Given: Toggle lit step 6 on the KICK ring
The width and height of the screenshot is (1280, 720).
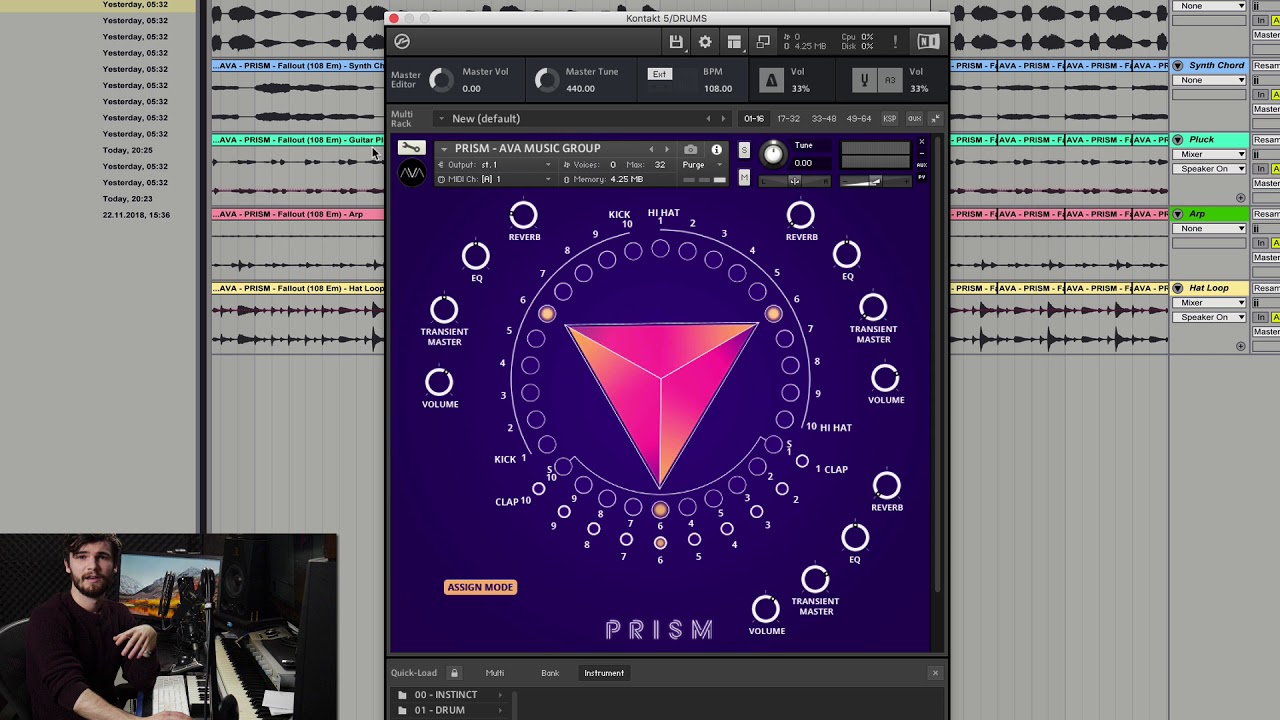Looking at the screenshot, I should click(x=546, y=314).
